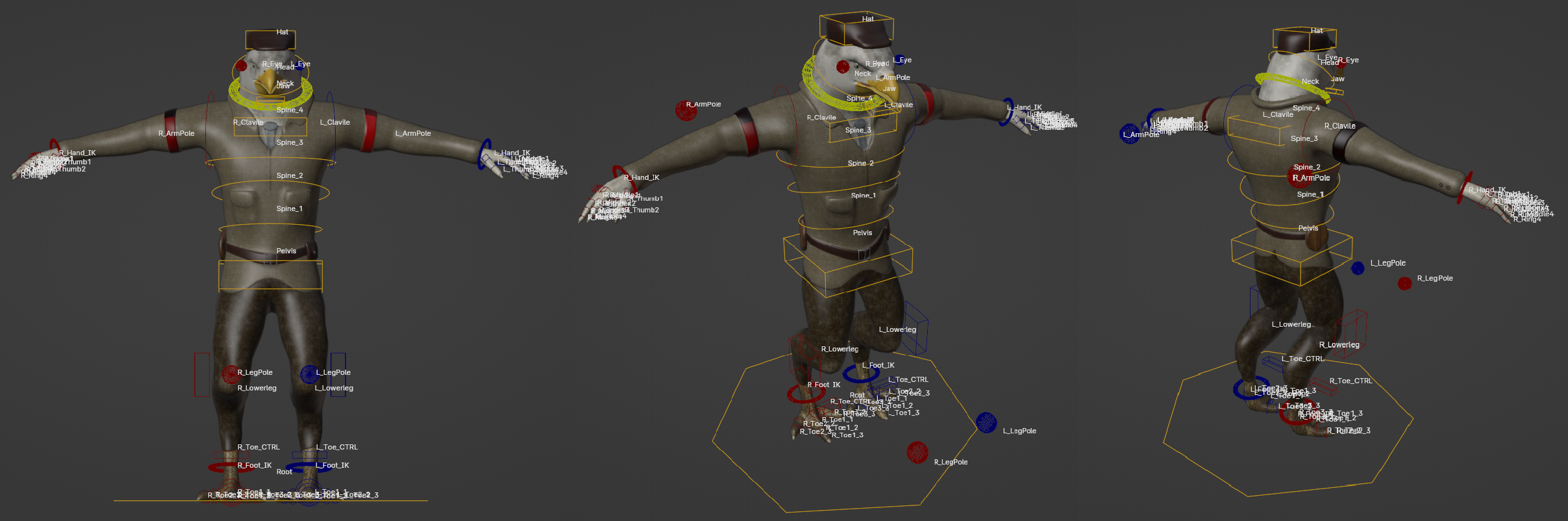This screenshot has height=521, width=1568.
Task: Click L_Toe_CTRL label in the front view
Action: pyautogui.click(x=337, y=447)
